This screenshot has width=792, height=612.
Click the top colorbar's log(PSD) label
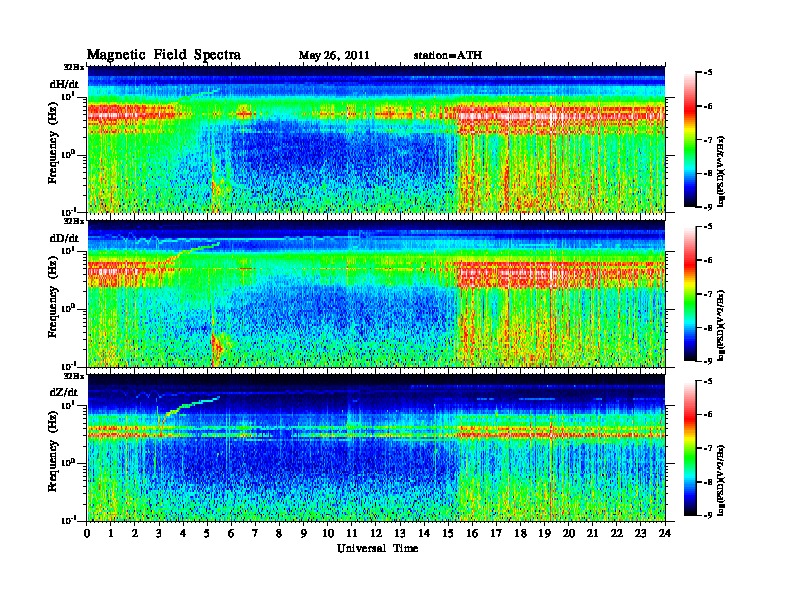click(721, 171)
